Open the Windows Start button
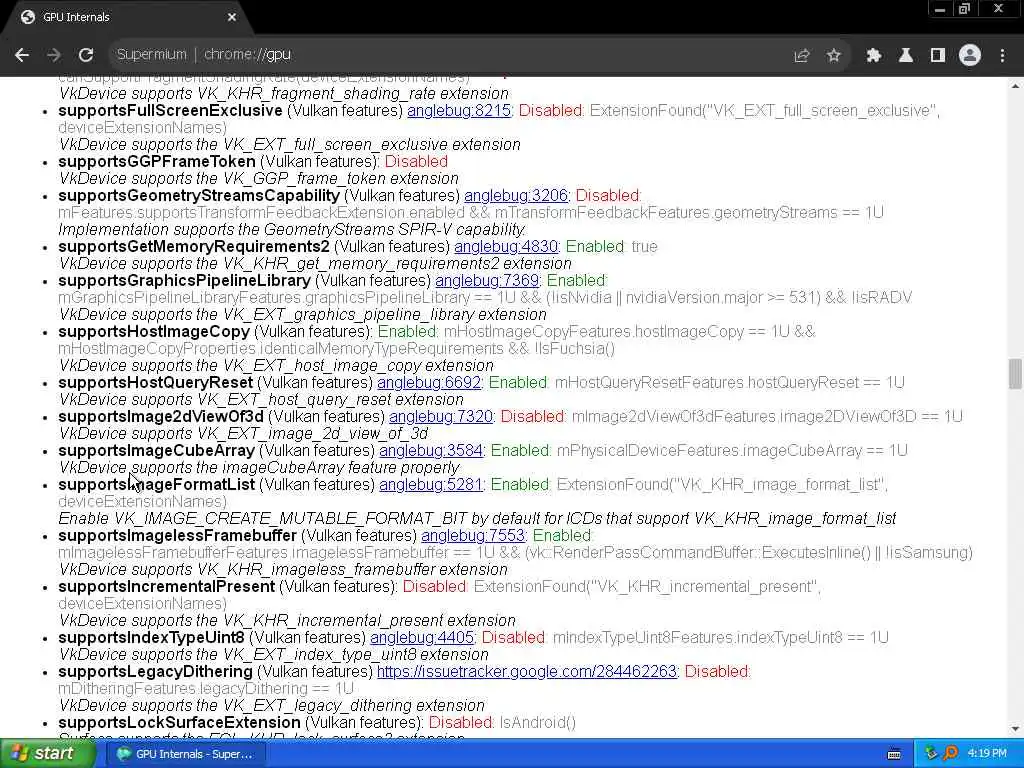 [47, 754]
